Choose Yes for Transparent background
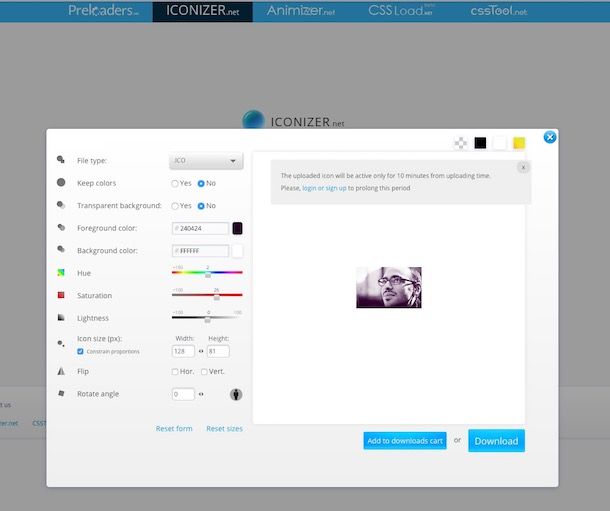The height and width of the screenshot is (511, 610). coord(175,206)
